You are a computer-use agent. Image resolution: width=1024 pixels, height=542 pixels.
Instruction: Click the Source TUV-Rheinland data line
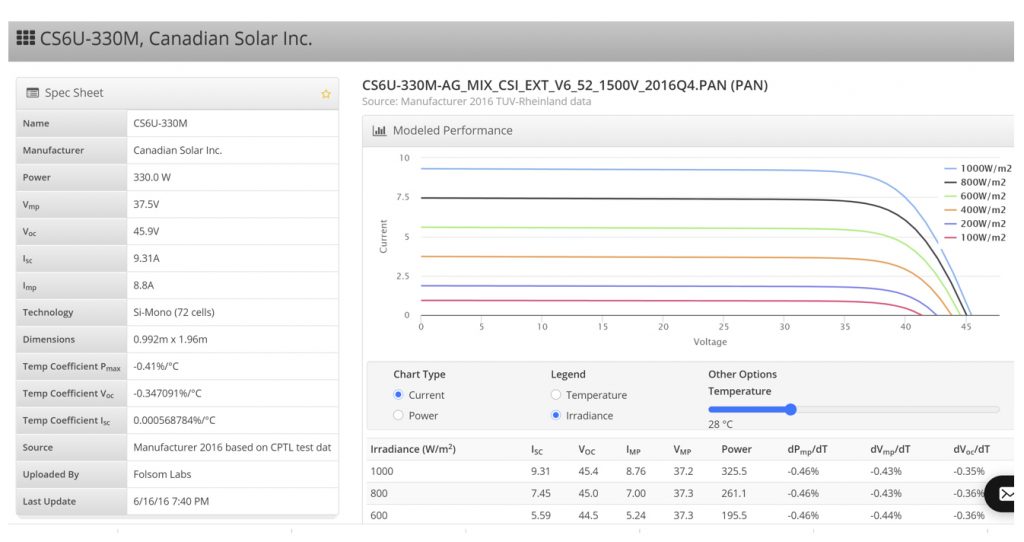pos(477,101)
